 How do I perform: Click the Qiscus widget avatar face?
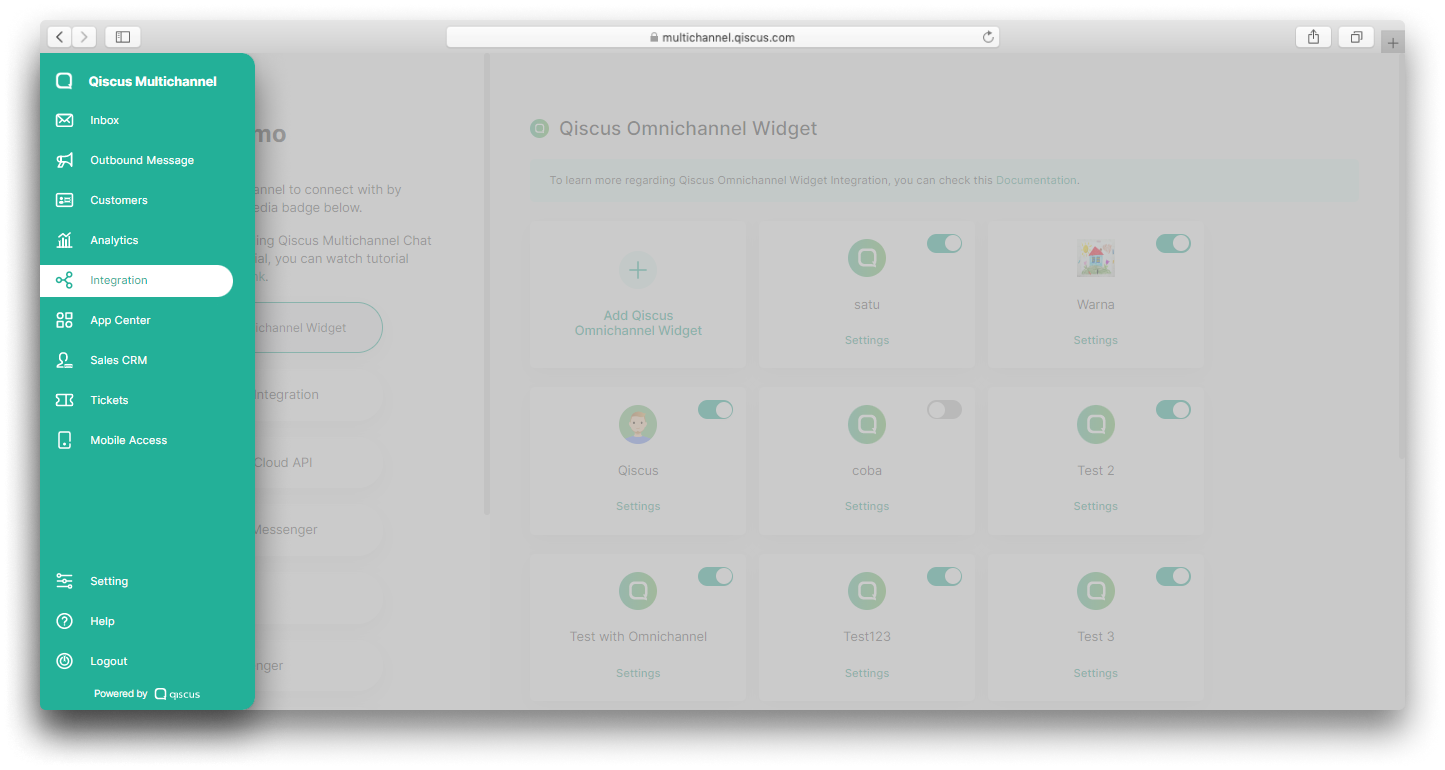coord(638,424)
